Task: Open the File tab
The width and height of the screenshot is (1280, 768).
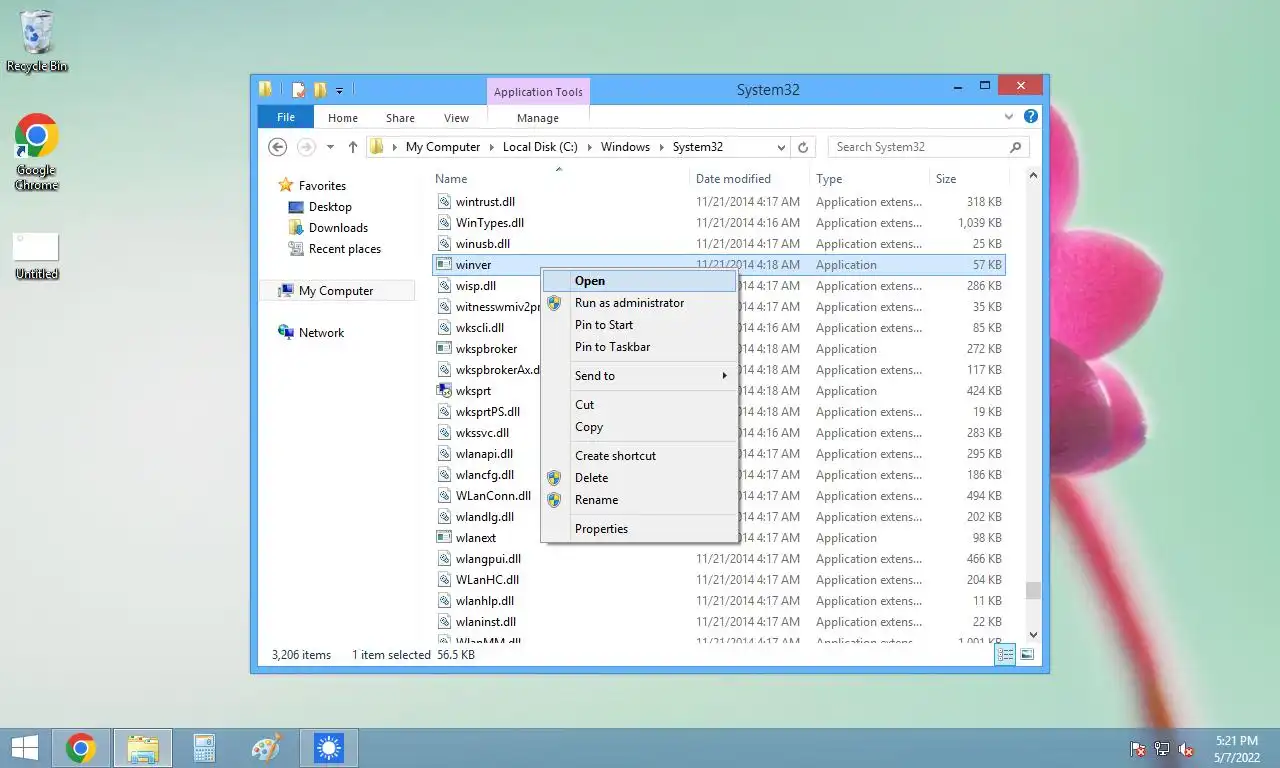Action: 286,118
